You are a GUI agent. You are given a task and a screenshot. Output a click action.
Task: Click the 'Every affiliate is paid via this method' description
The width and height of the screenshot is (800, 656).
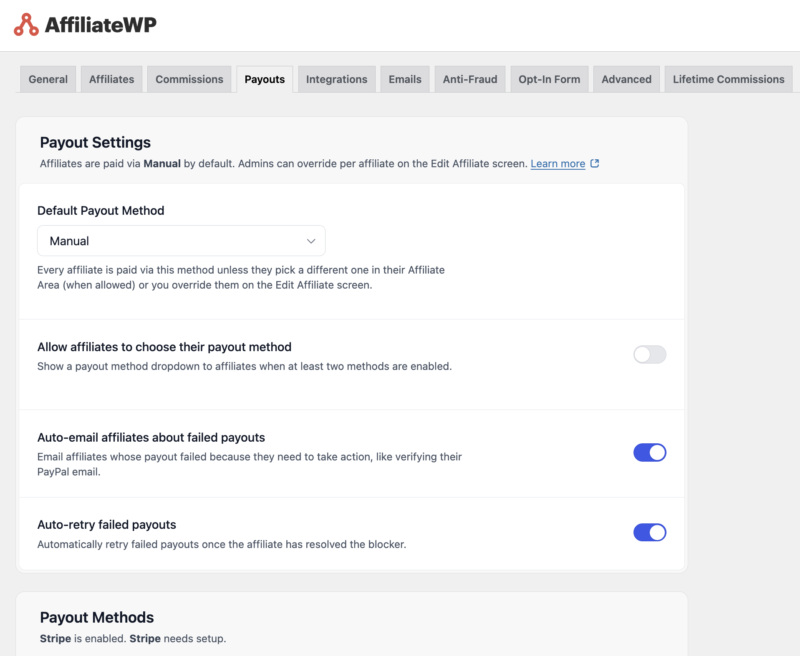point(241,277)
